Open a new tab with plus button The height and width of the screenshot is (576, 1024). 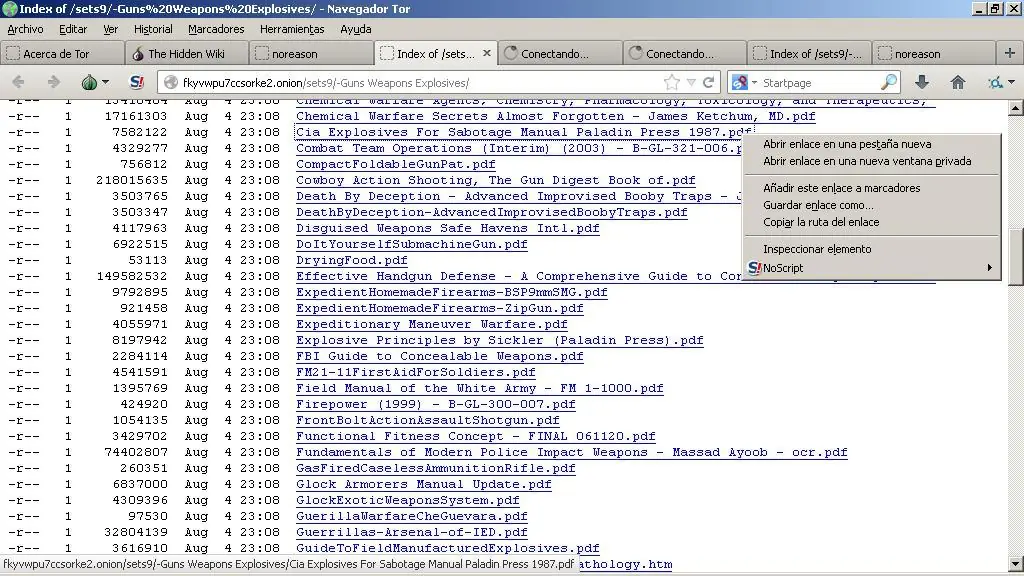pos(1010,53)
